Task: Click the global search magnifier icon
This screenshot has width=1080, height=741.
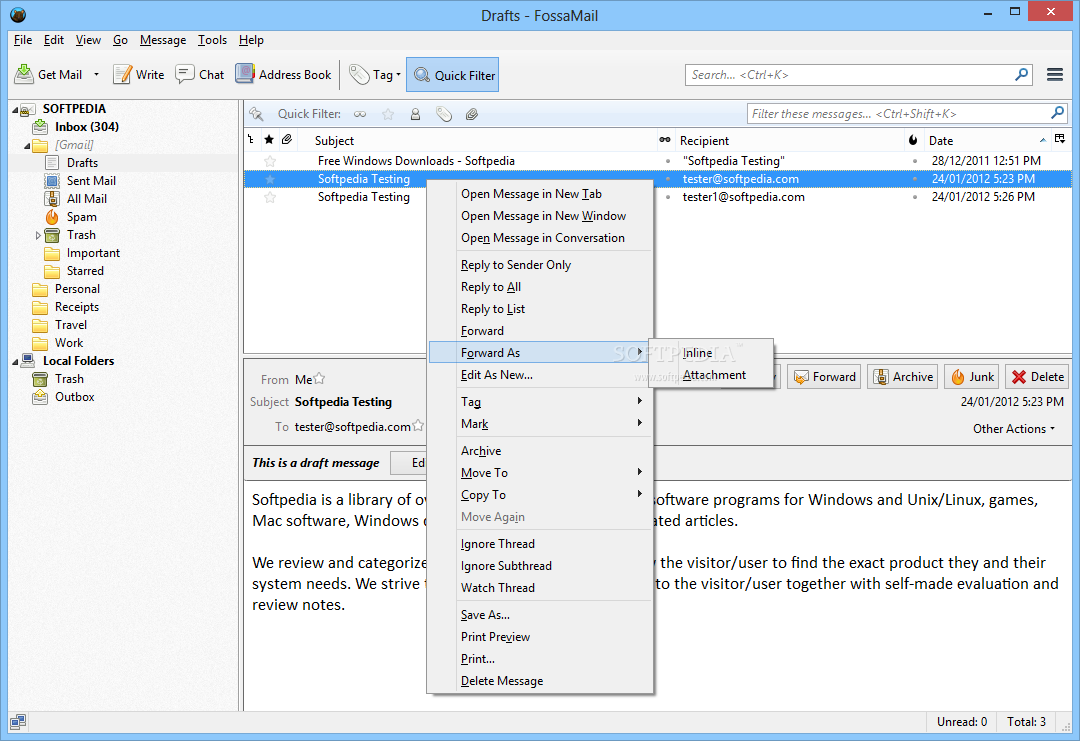Action: click(1021, 74)
